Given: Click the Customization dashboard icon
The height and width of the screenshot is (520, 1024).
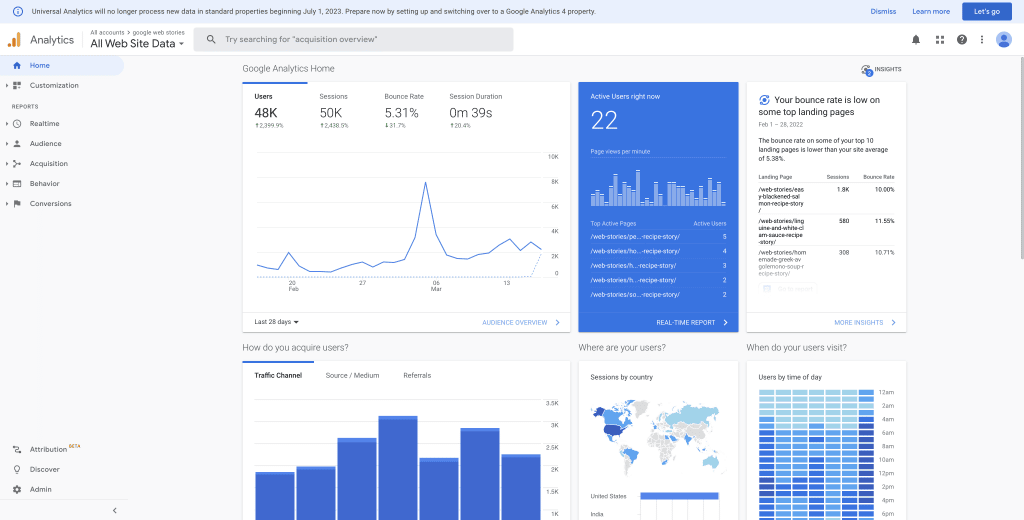Looking at the screenshot, I should (x=17, y=86).
